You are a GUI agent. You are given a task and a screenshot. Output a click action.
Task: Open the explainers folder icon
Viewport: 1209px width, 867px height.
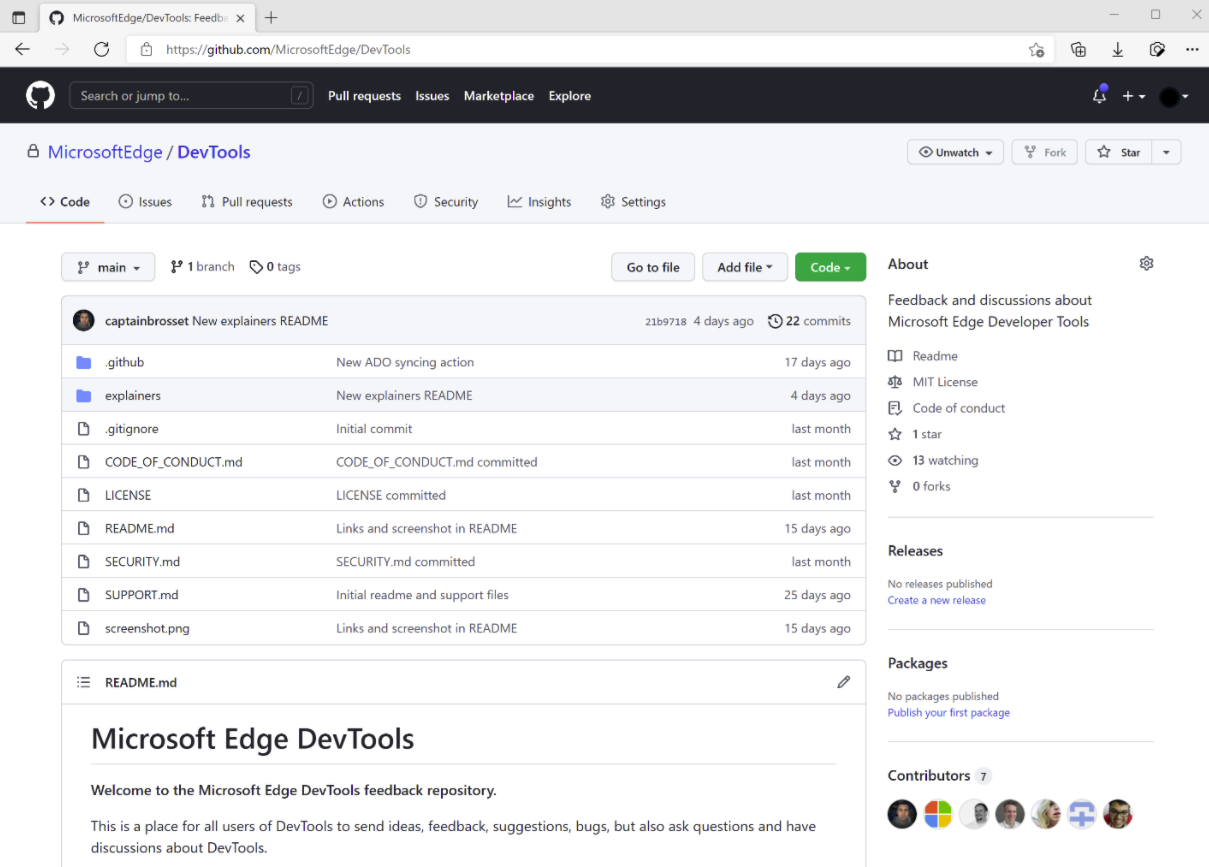[x=84, y=395]
